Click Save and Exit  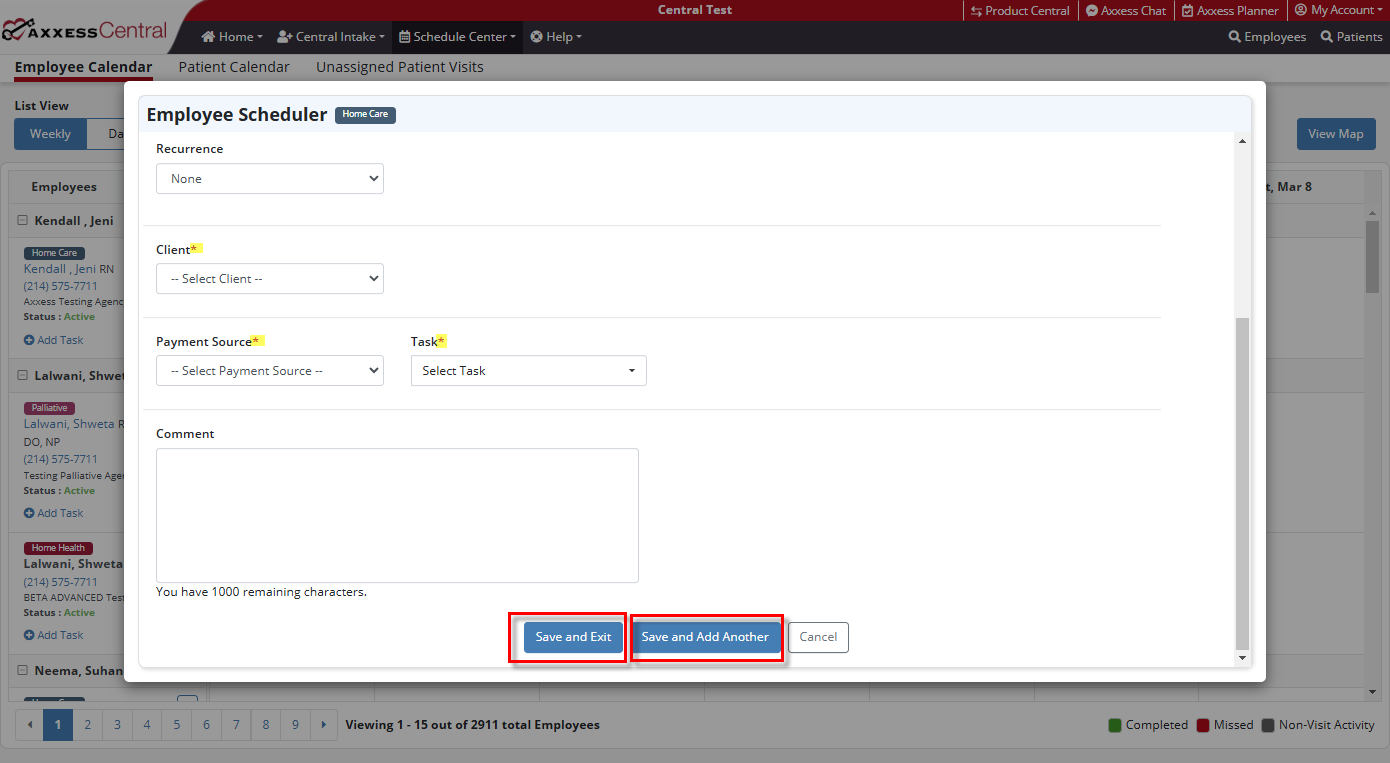573,637
